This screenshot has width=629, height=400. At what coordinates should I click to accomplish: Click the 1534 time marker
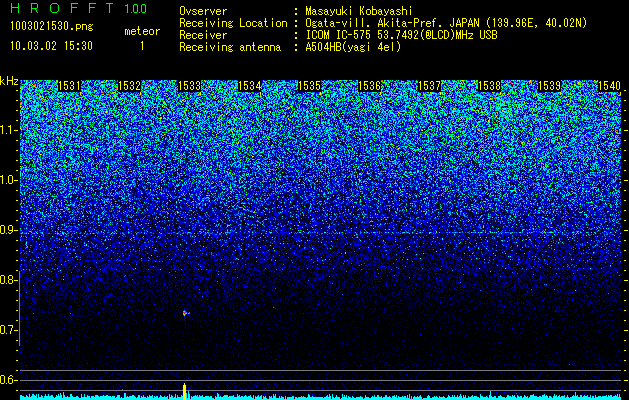point(250,86)
